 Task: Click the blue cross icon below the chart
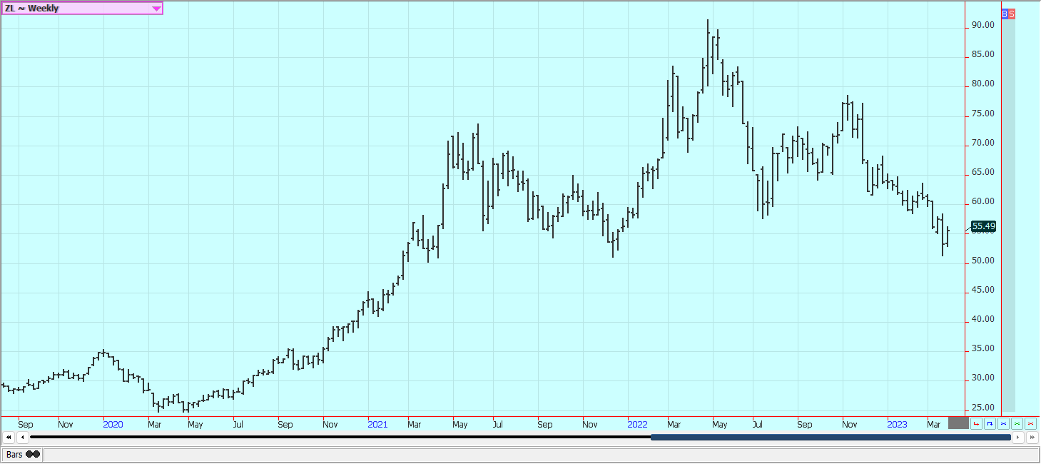1003,424
